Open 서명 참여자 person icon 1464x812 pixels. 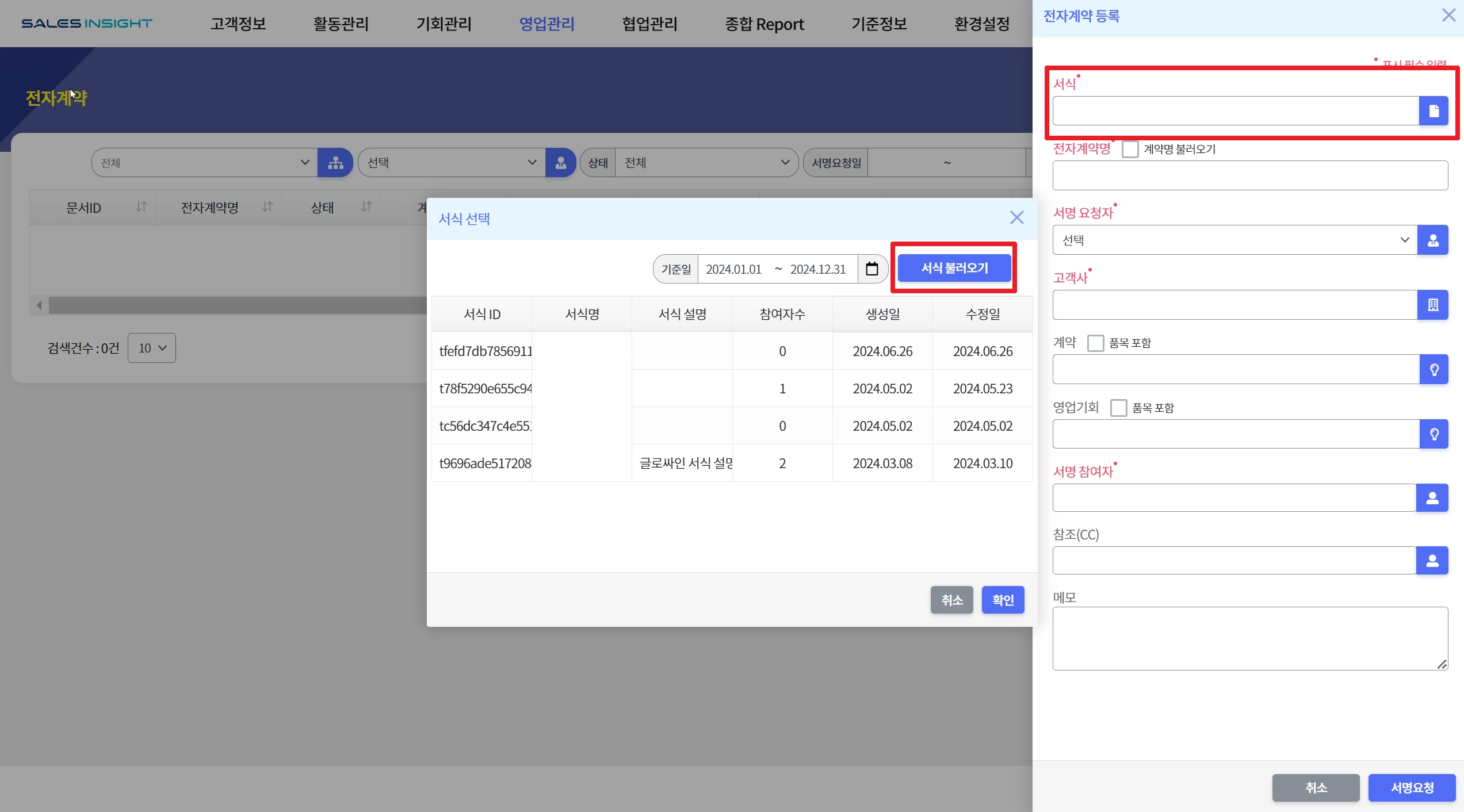point(1432,498)
